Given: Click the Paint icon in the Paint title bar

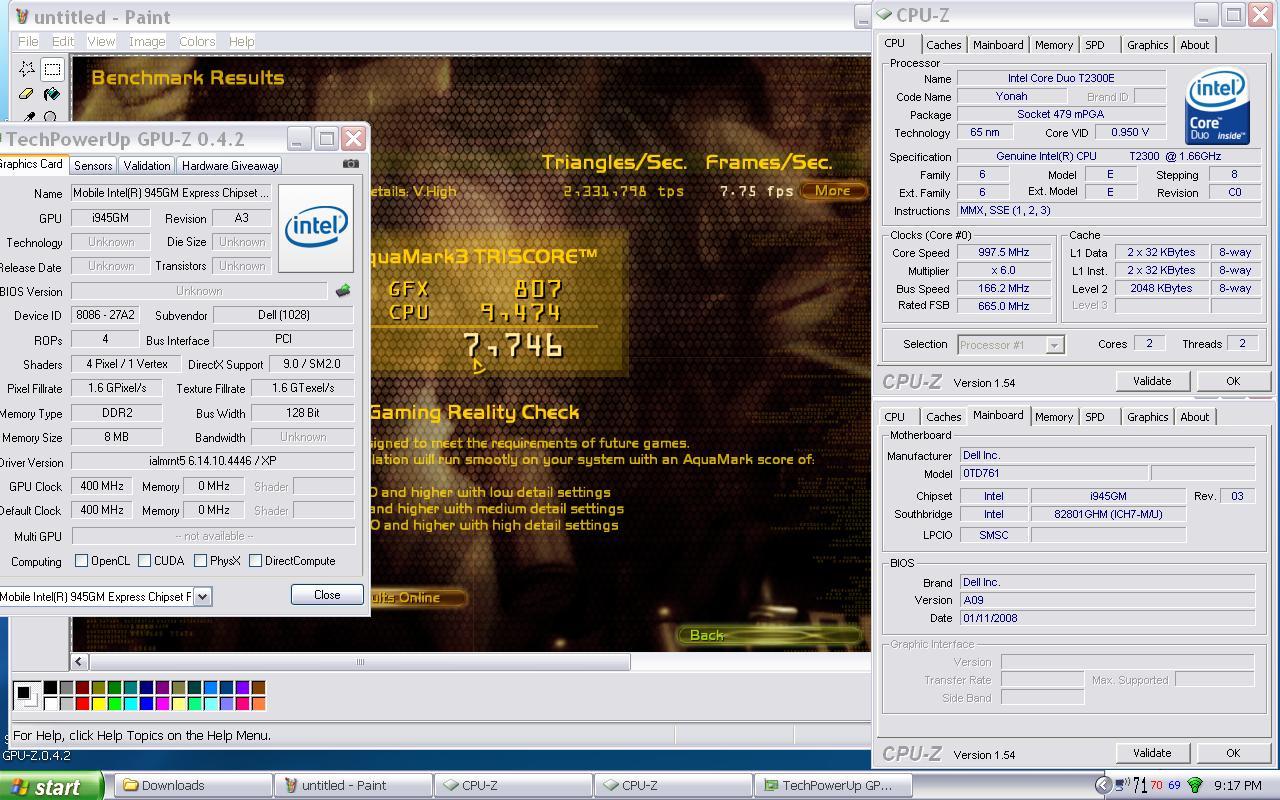Looking at the screenshot, I should (22, 16).
